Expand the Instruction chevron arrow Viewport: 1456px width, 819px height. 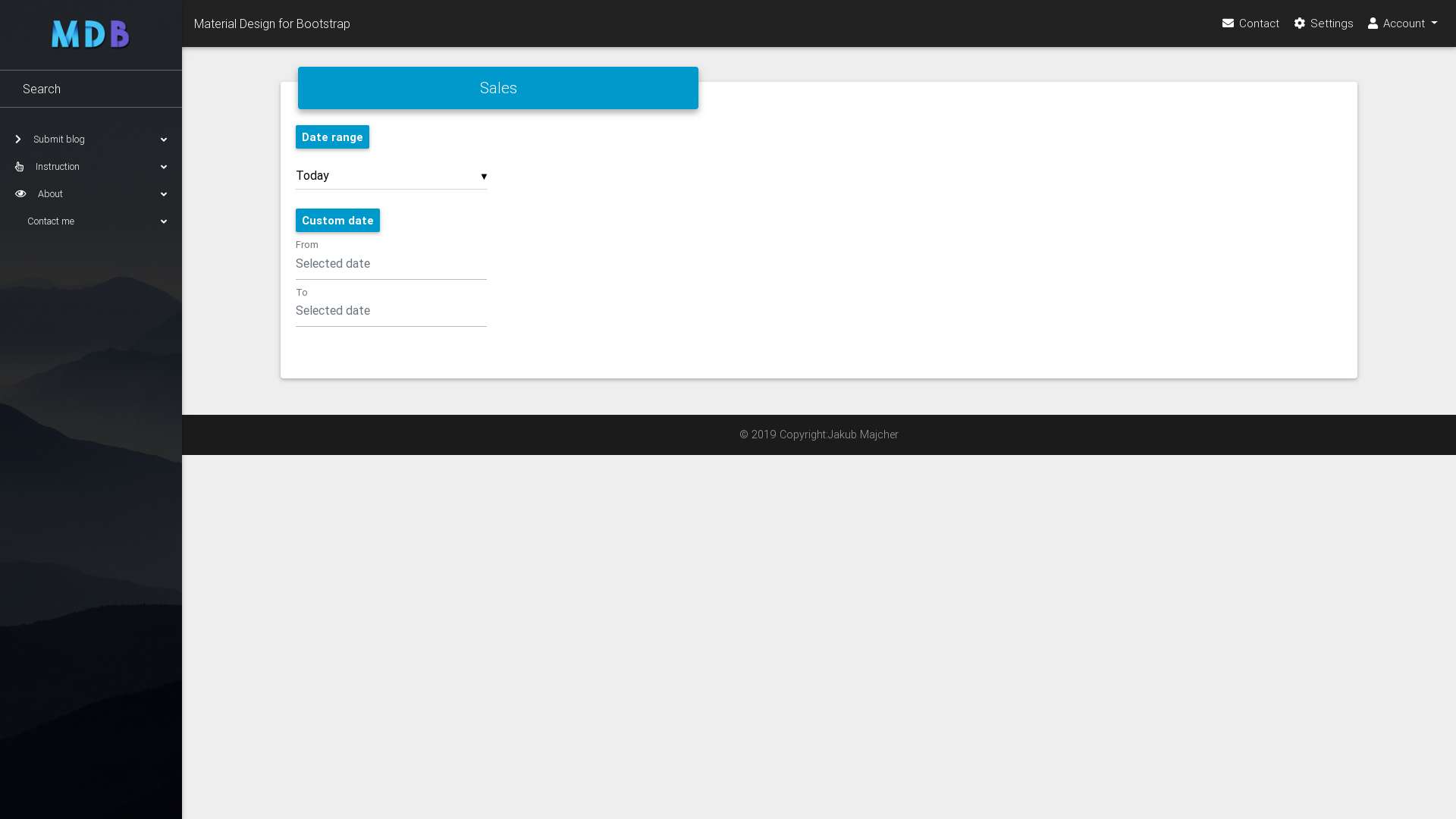[x=164, y=167]
